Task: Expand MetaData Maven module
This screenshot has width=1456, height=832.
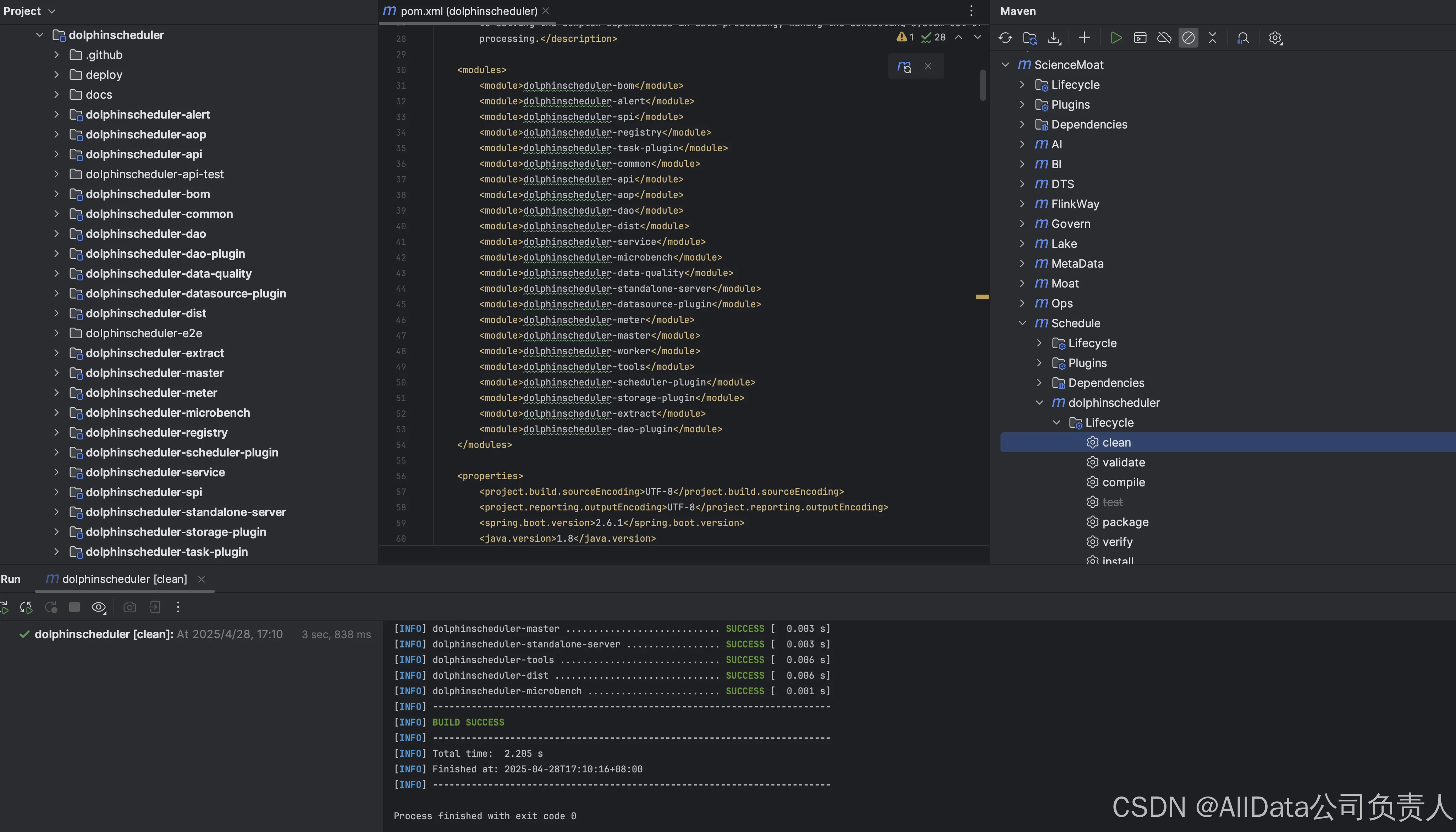Action: tap(1022, 263)
